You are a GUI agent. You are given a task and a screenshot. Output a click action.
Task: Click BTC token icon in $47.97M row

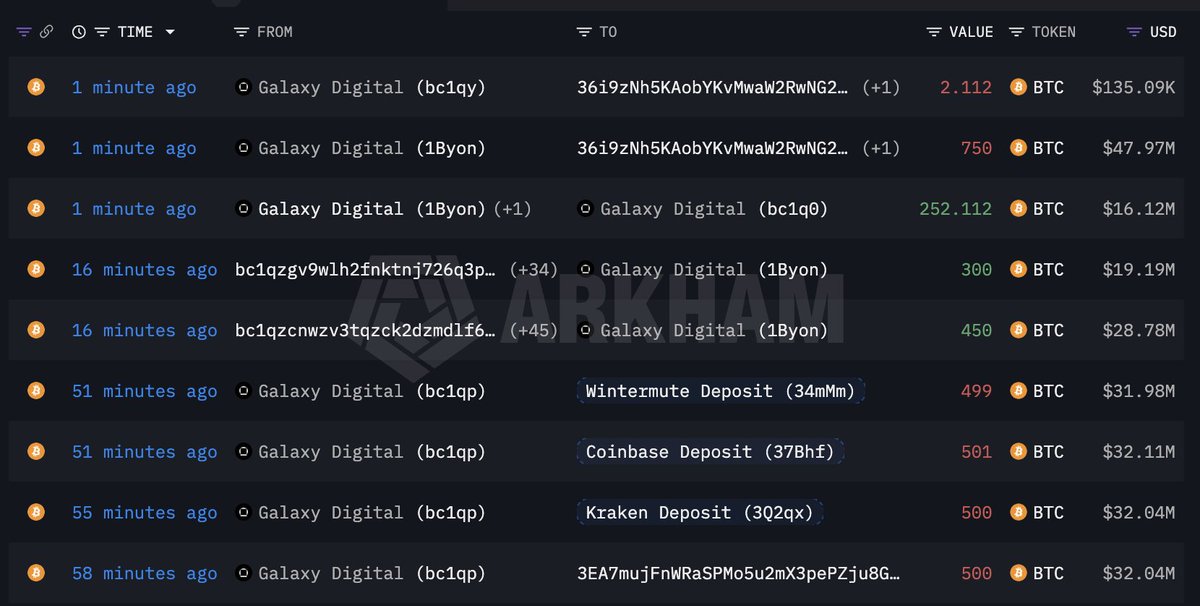point(1019,148)
